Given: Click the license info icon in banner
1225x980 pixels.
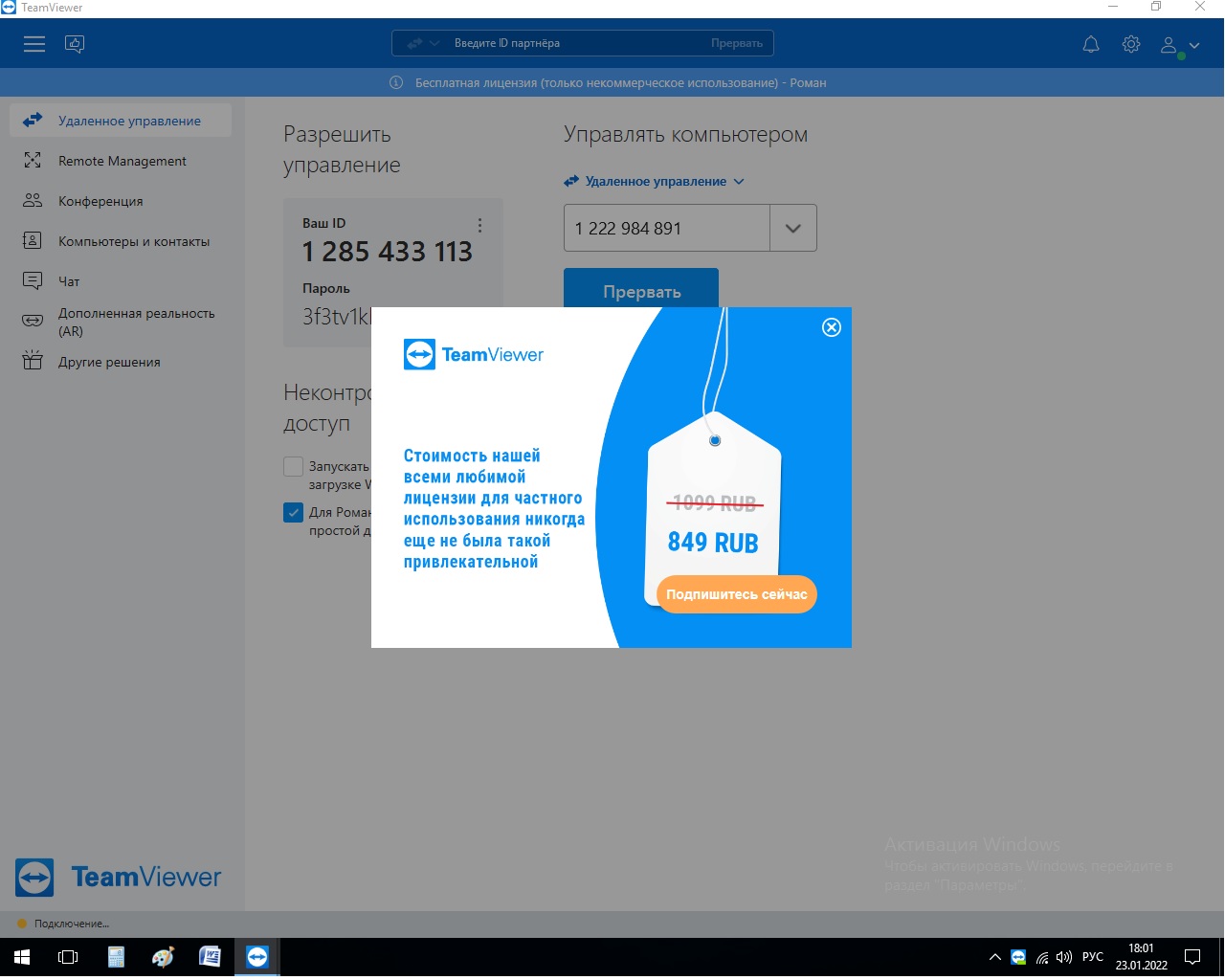Looking at the screenshot, I should point(396,82).
